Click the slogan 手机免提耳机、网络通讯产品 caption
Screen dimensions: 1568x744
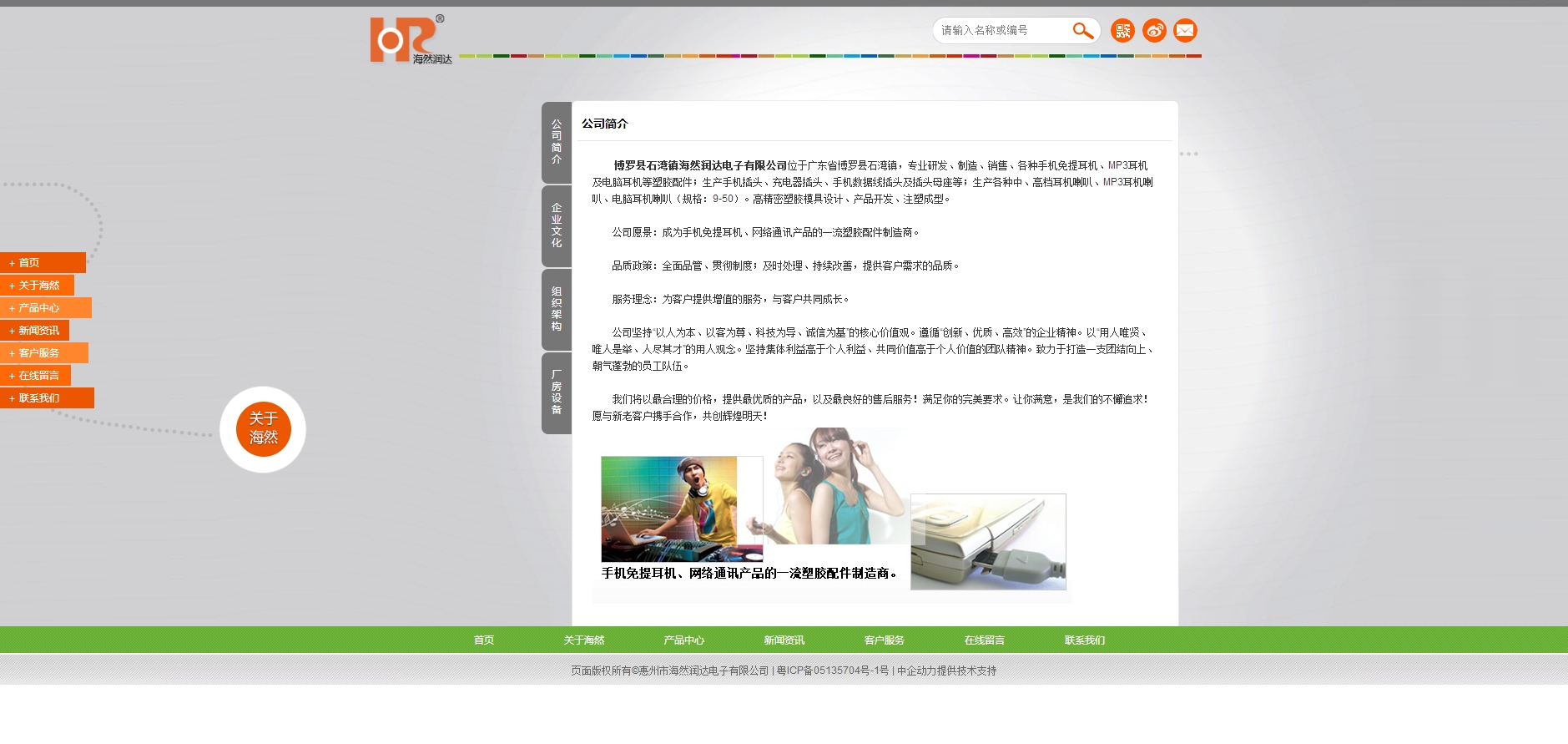pyautogui.click(x=749, y=573)
